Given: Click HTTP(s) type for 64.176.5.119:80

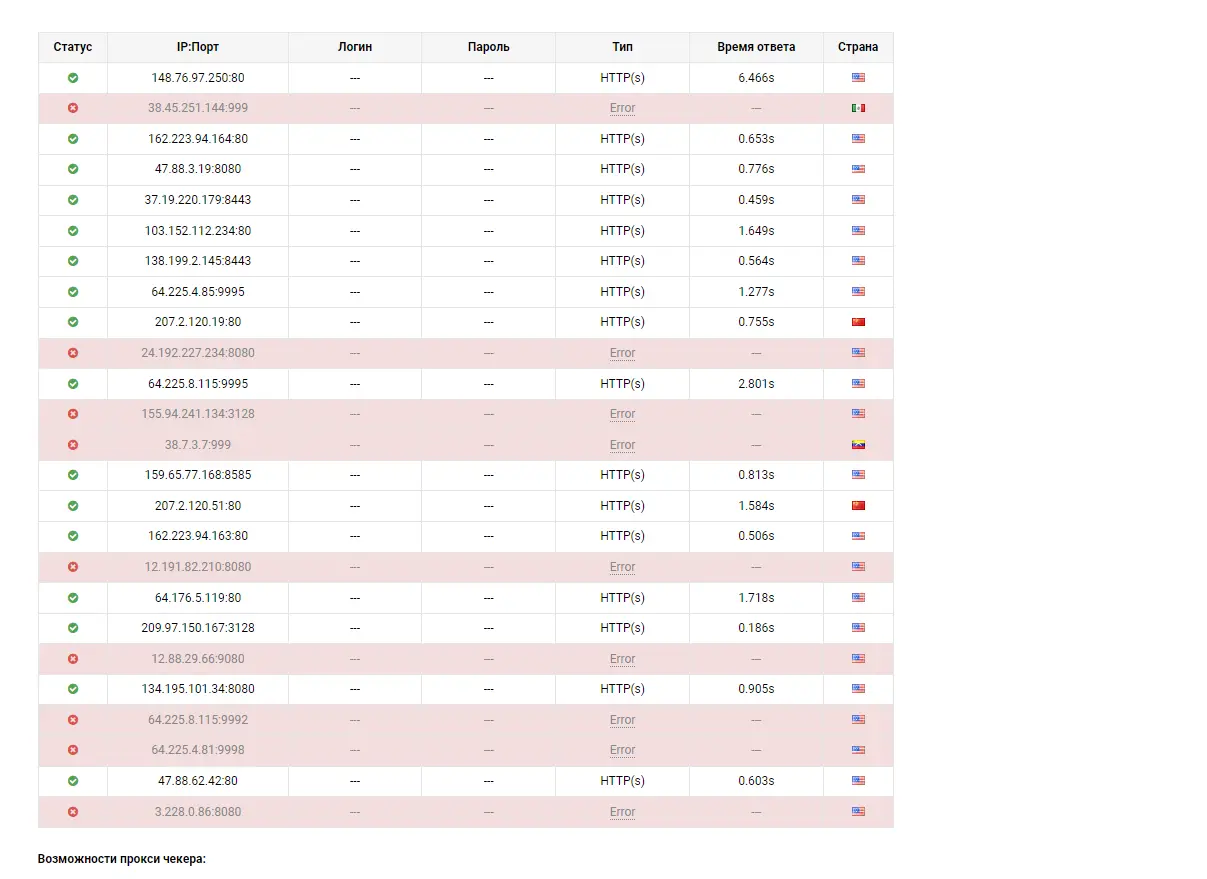Looking at the screenshot, I should (x=622, y=598).
